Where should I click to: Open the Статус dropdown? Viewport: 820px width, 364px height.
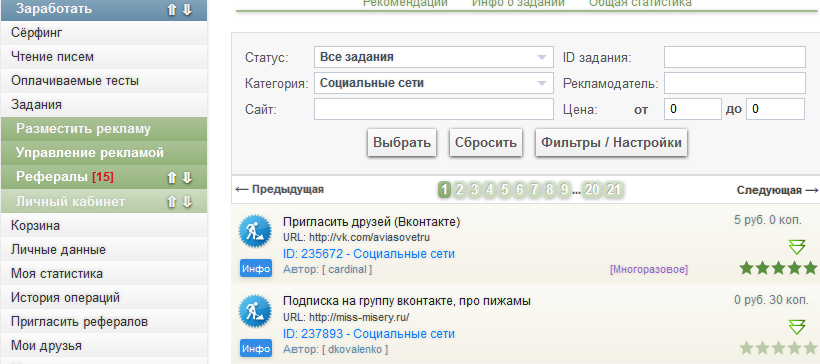coord(434,57)
